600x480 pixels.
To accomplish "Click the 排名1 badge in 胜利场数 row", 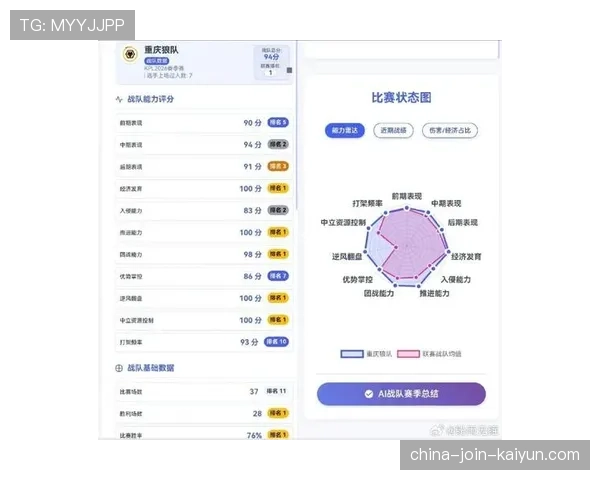I will [278, 413].
